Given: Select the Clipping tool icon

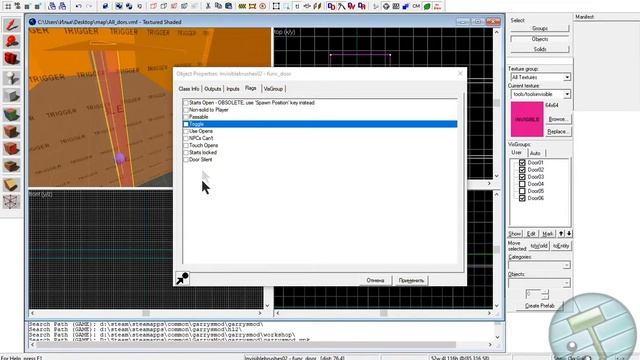Looking at the screenshot, I should coord(11,184).
